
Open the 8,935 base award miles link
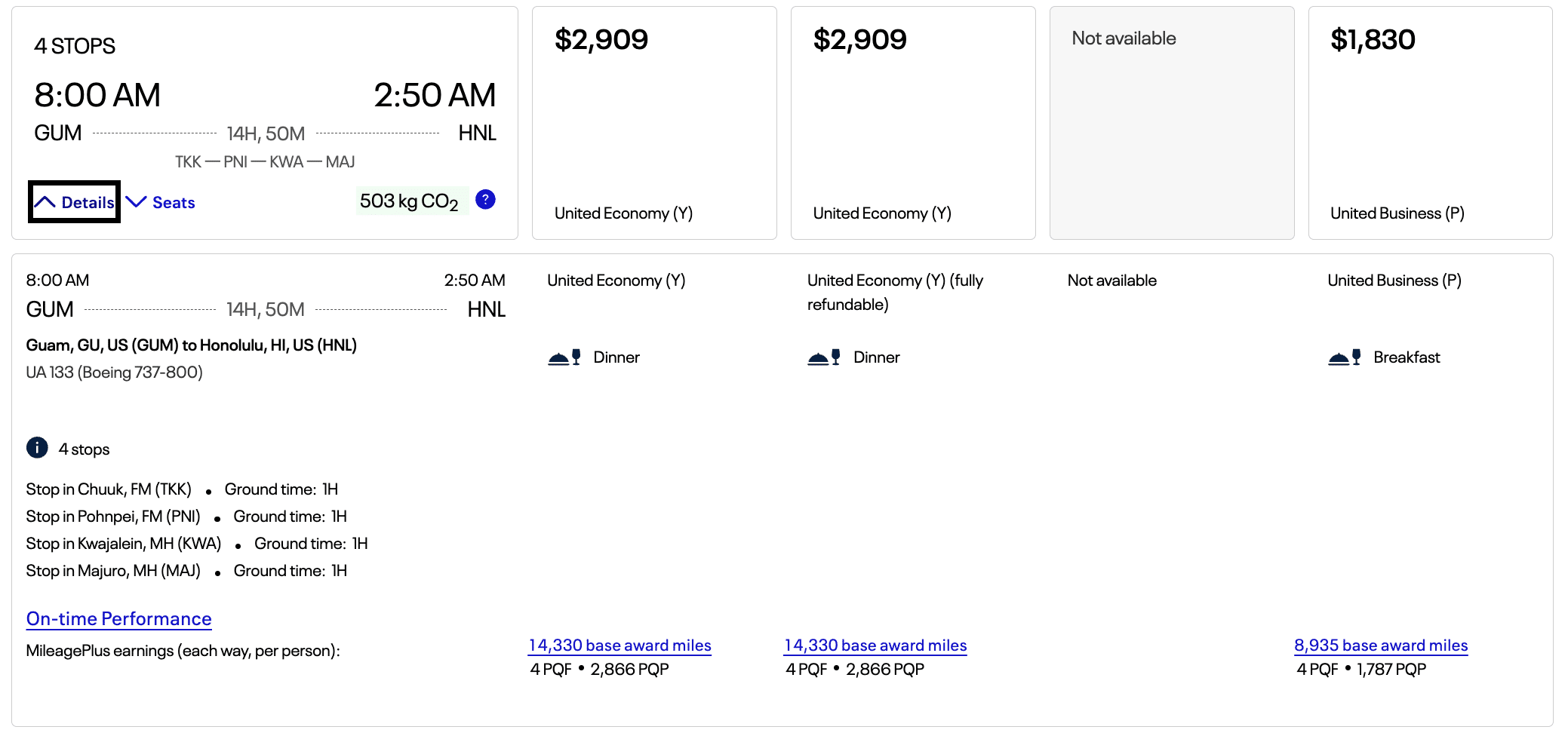pos(1380,645)
